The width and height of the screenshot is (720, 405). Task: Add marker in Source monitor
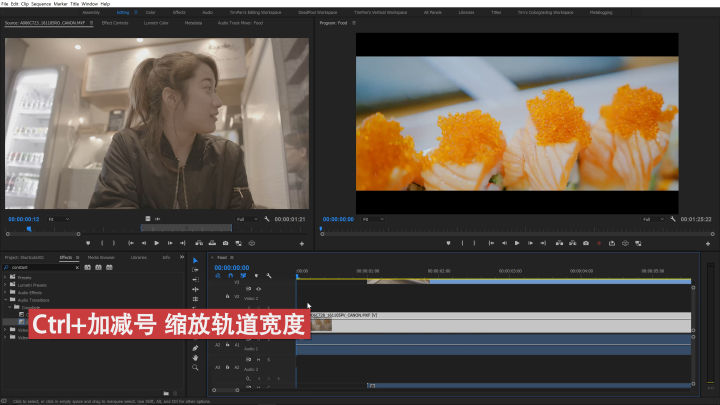point(88,243)
